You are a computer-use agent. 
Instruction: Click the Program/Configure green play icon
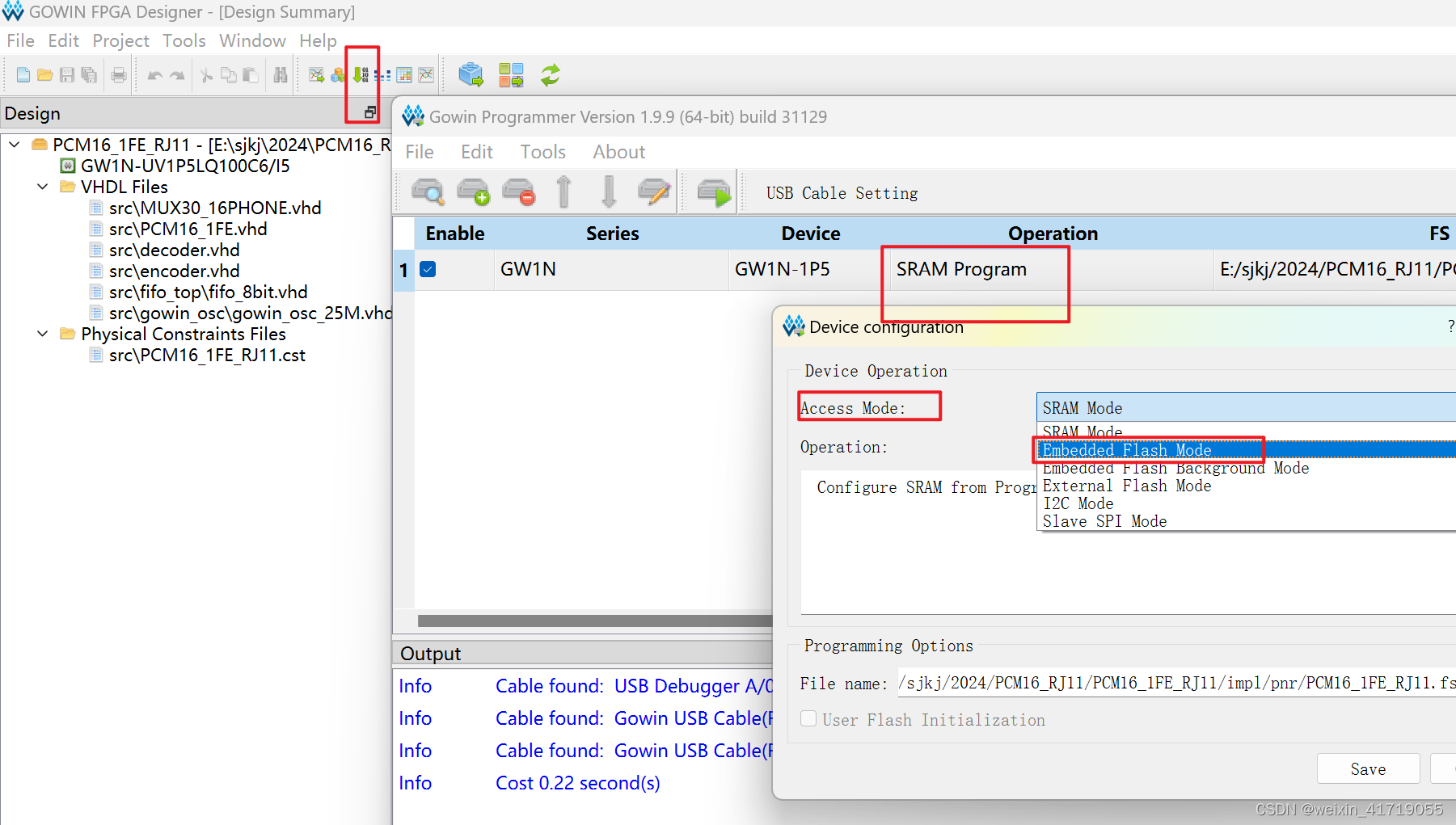pos(714,192)
